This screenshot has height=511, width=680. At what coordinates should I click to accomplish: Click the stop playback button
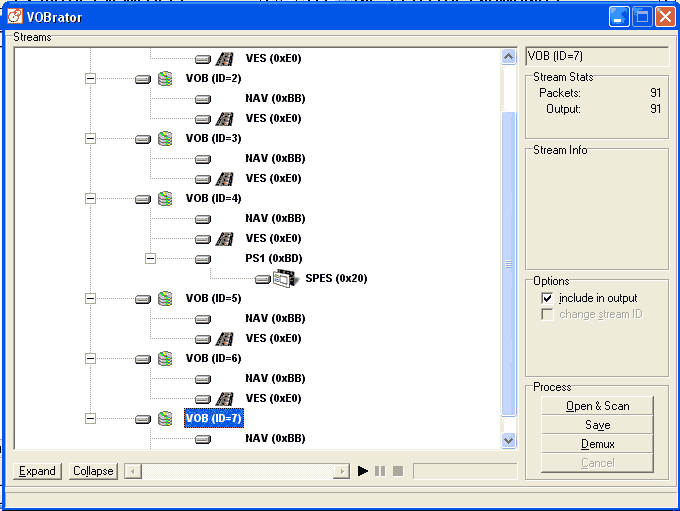click(x=398, y=471)
